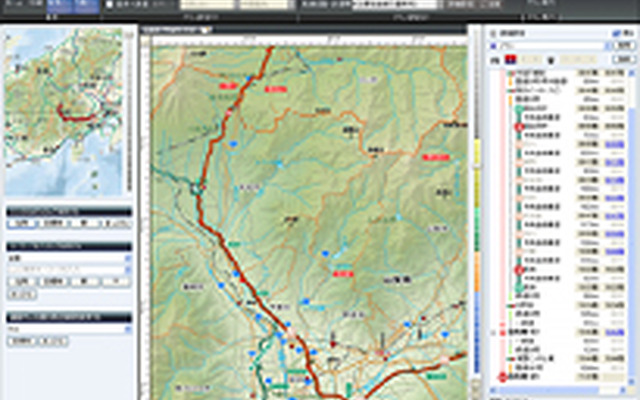This screenshot has width=640, height=400.
Task: Click the trash can icon in the route panel toolbar
Action: tap(551, 60)
